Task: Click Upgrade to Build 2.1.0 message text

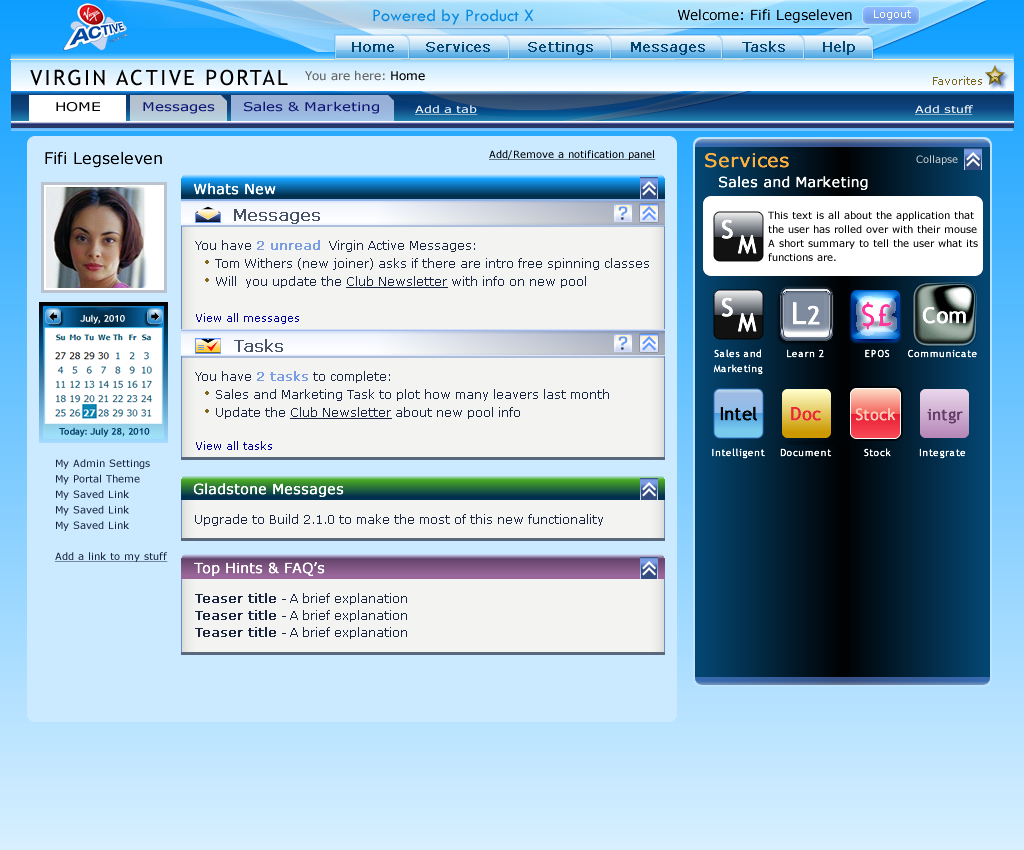Action: [x=398, y=520]
